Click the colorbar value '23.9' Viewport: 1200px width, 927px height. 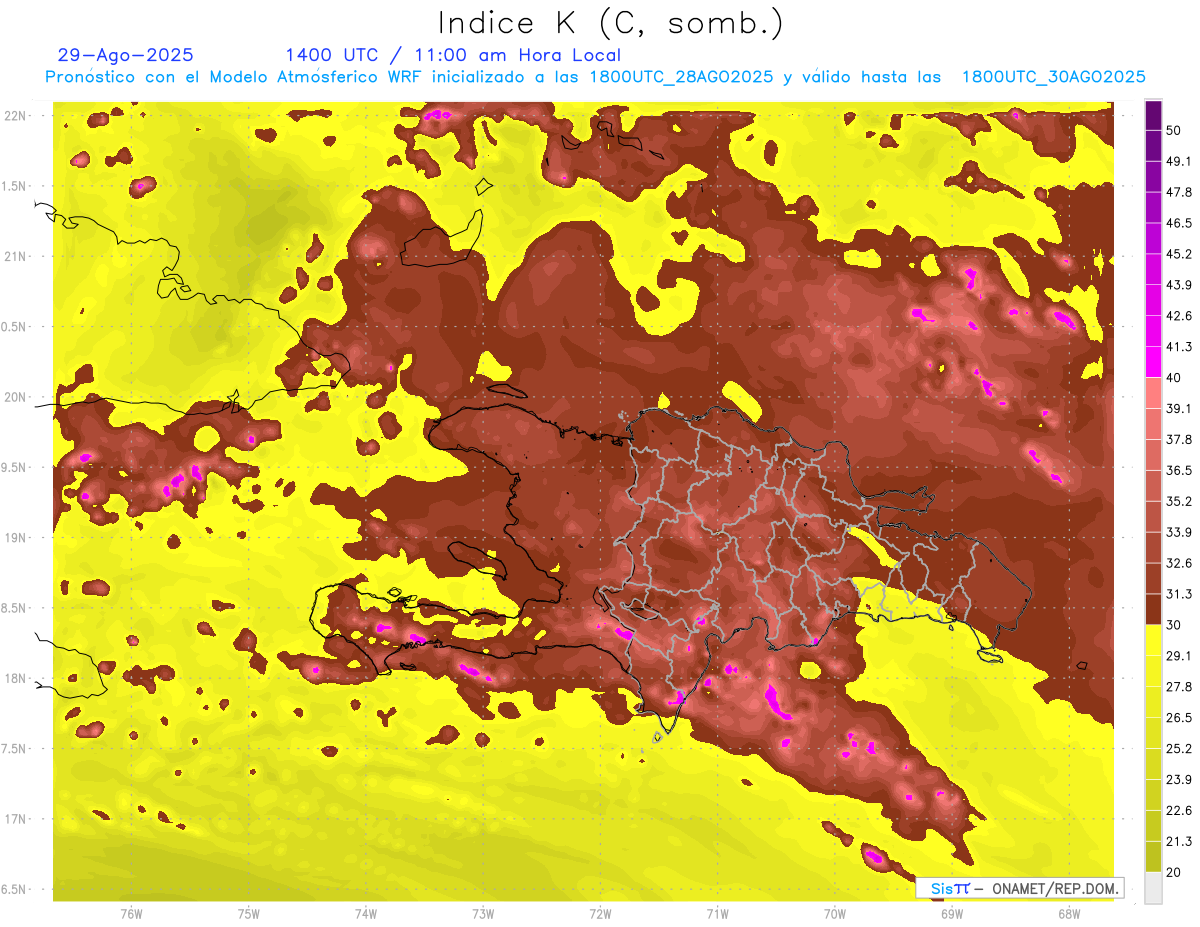(1178, 779)
